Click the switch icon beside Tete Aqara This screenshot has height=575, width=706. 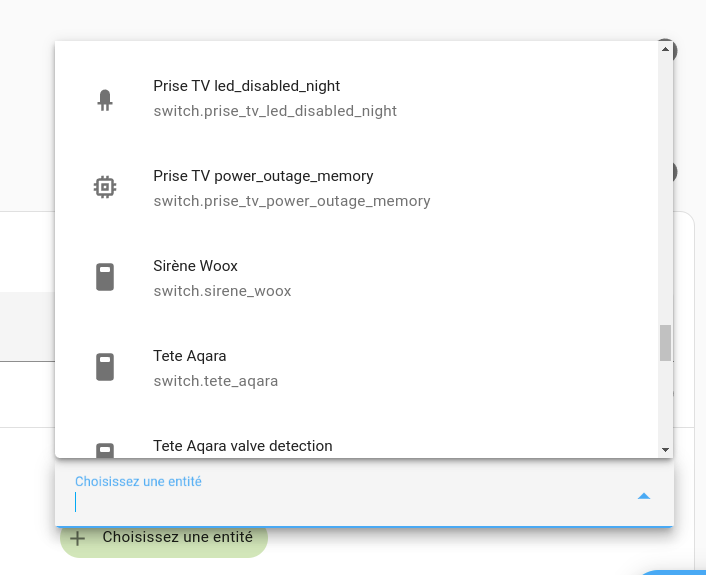click(x=105, y=367)
